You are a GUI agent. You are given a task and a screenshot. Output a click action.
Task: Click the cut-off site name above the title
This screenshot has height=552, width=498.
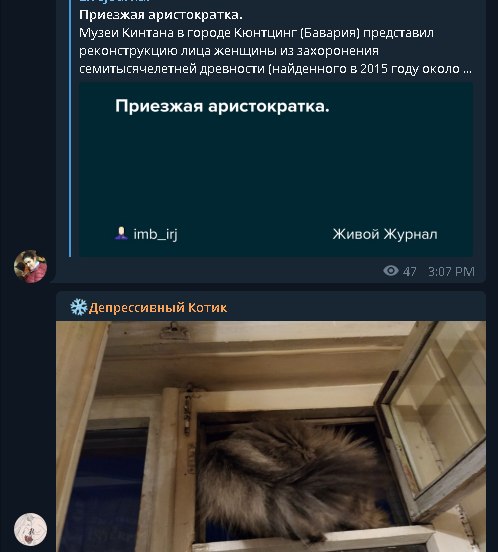click(x=114, y=1)
